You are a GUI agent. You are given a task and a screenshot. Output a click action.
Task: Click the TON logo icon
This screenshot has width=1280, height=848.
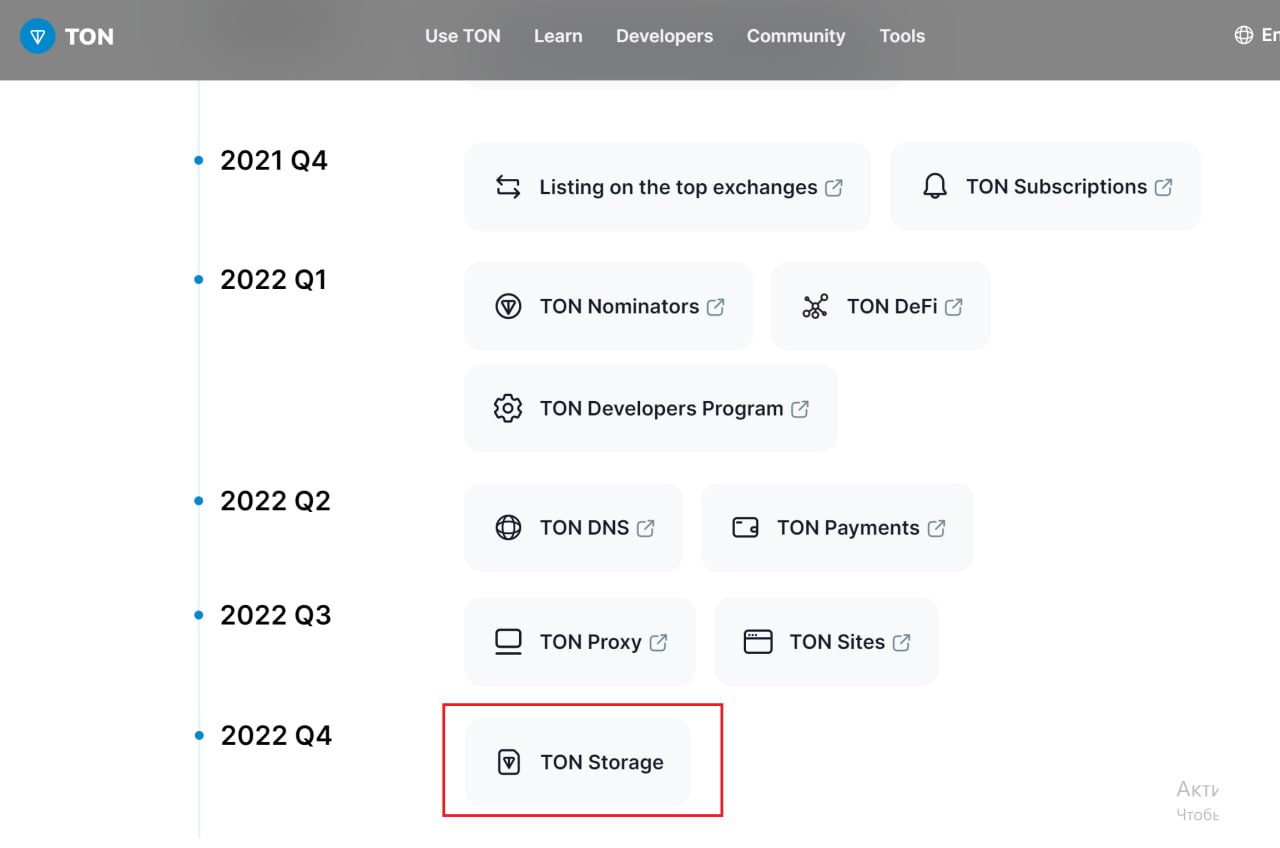[38, 36]
